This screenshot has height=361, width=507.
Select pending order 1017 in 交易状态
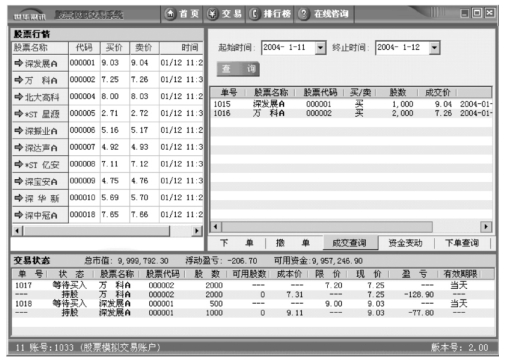pyautogui.click(x=253, y=285)
